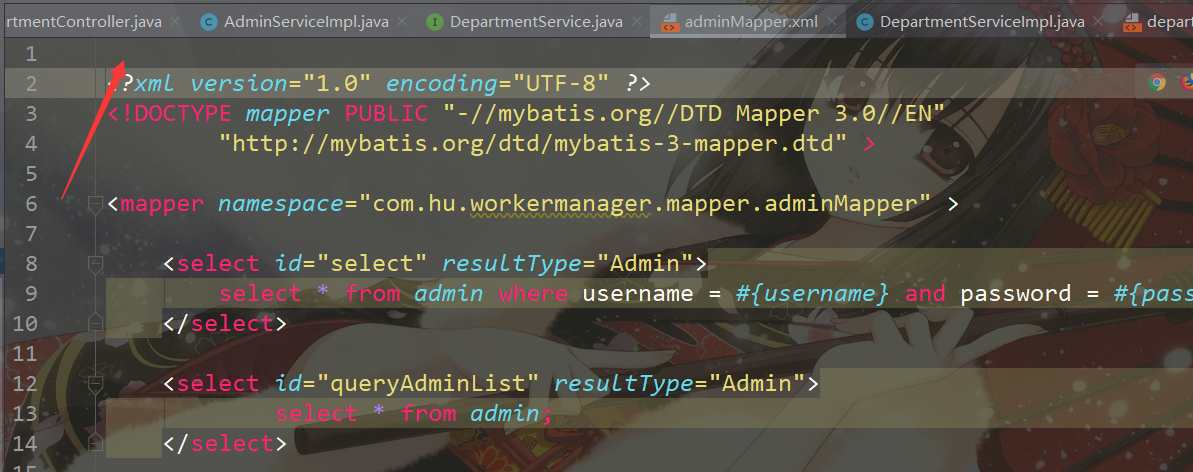
Task: Click line number 9 in the gutter
Action: (30, 294)
